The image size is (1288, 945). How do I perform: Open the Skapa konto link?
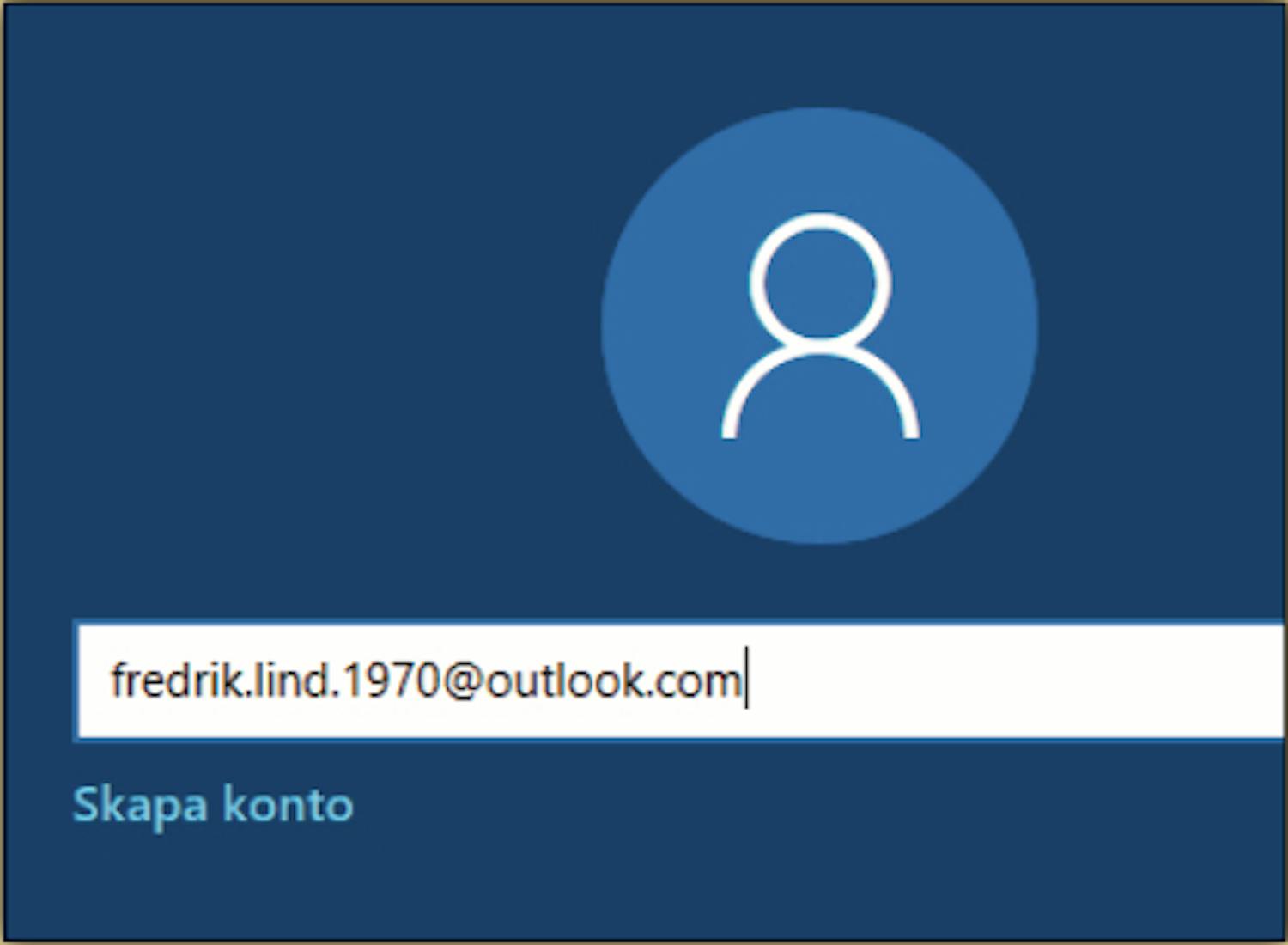click(213, 806)
